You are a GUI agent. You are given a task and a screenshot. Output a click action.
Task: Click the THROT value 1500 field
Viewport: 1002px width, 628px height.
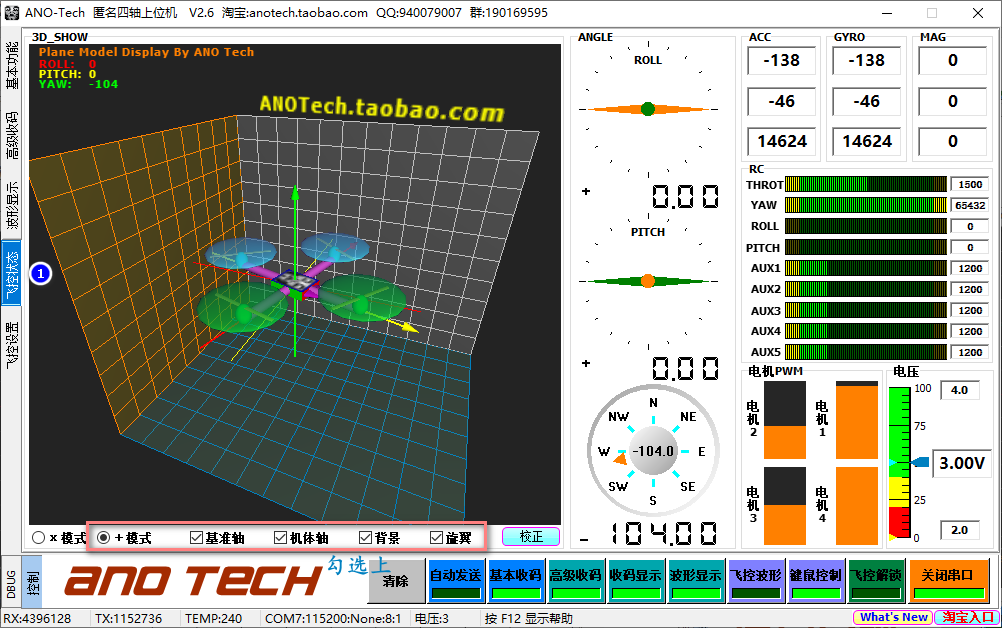coord(969,185)
